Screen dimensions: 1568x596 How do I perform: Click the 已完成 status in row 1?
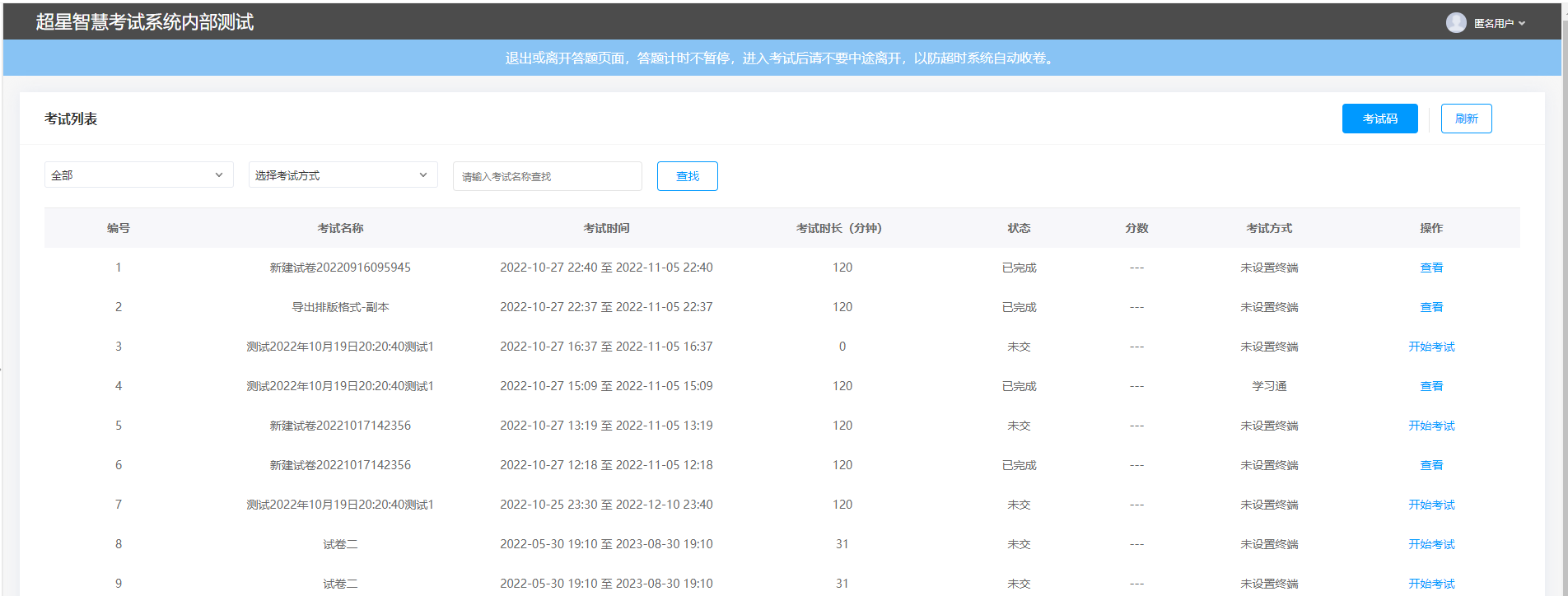click(1019, 268)
